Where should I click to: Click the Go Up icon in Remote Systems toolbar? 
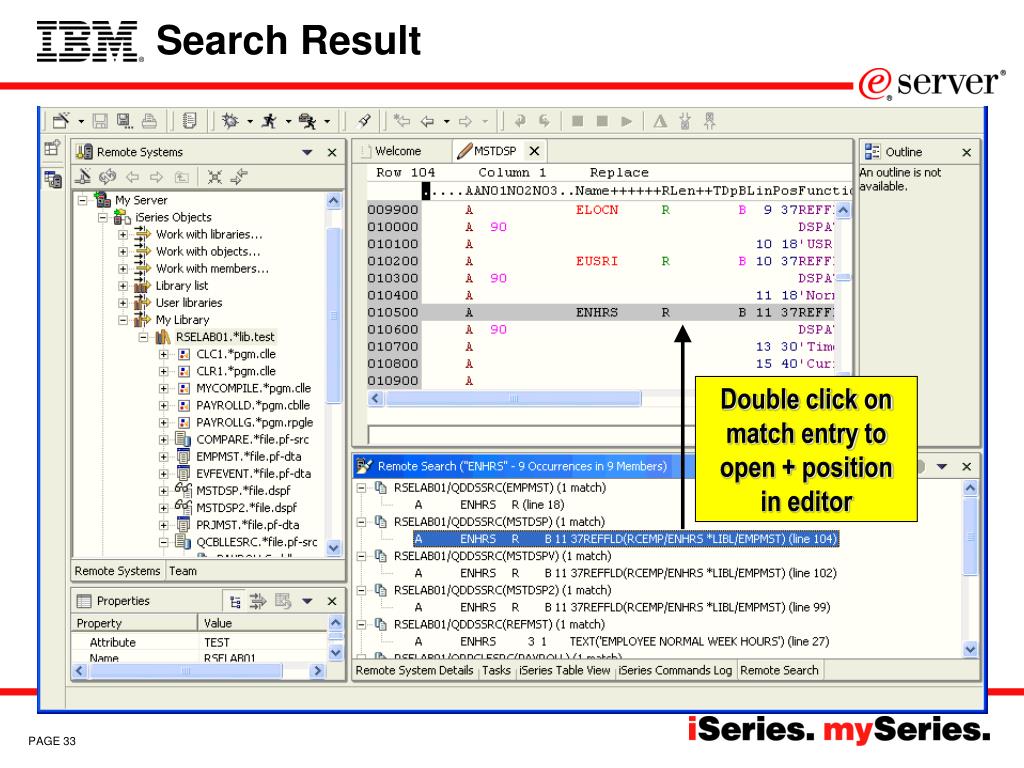coord(182,176)
